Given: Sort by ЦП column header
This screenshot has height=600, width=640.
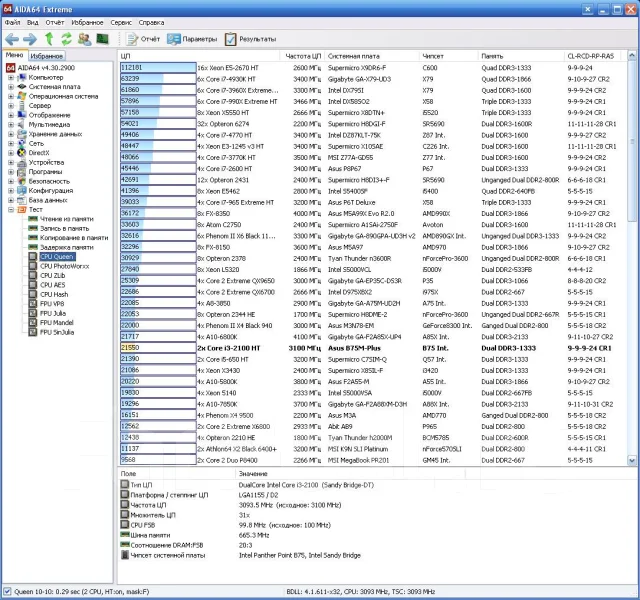Looking at the screenshot, I should [x=198, y=56].
